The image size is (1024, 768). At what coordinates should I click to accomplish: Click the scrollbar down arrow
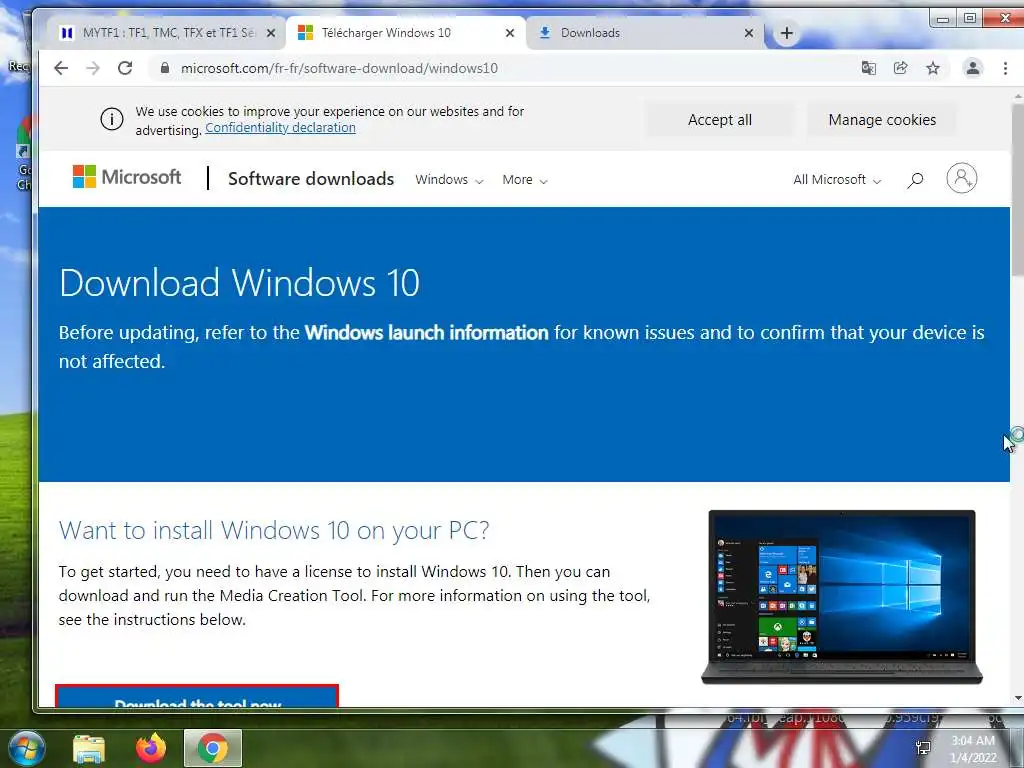coord(1017,698)
